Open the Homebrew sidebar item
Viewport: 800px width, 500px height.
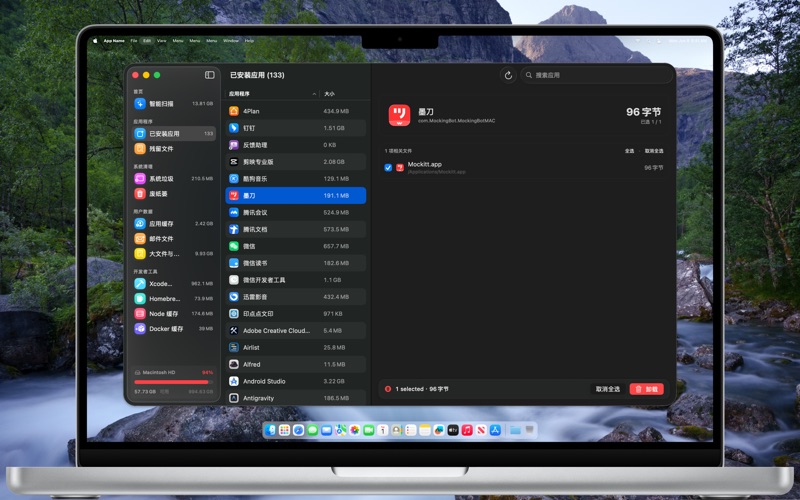(174, 298)
